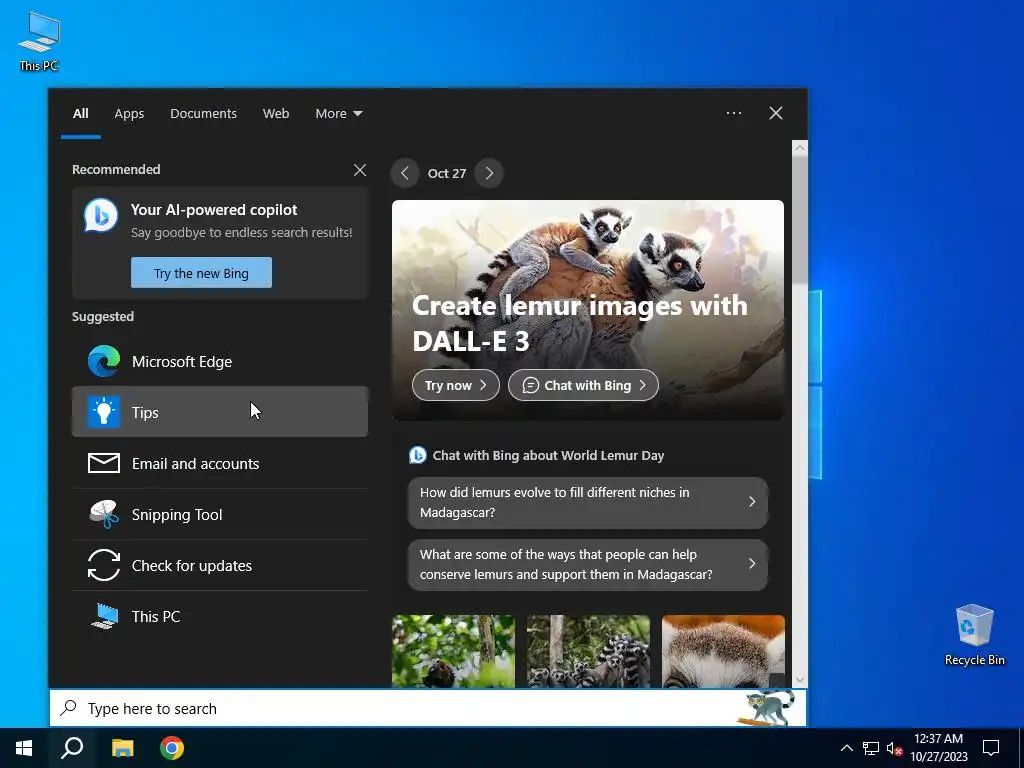
Task: Click the muted volume tray icon
Action: point(894,748)
